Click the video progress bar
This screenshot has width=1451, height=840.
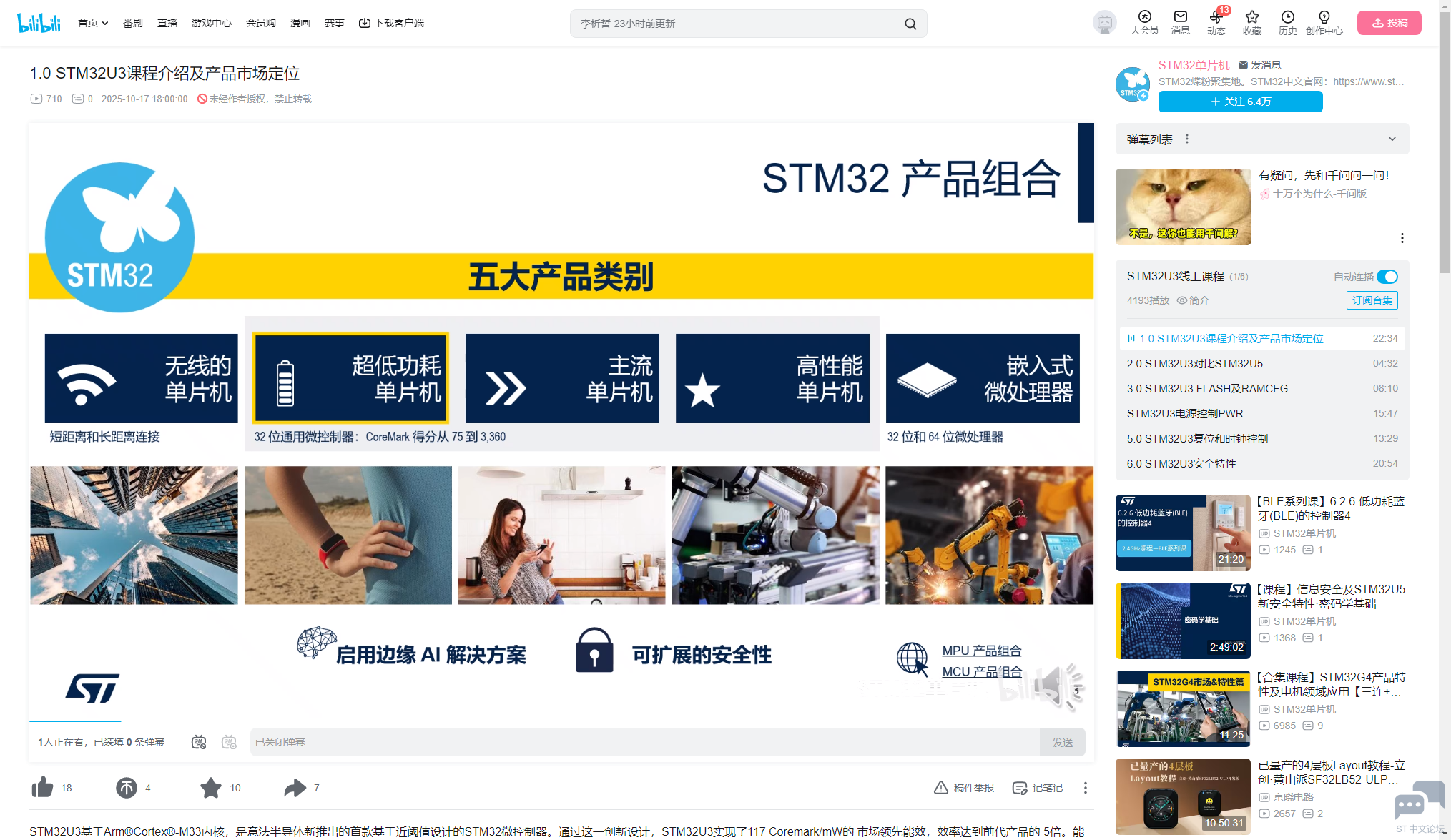pyautogui.click(x=561, y=721)
